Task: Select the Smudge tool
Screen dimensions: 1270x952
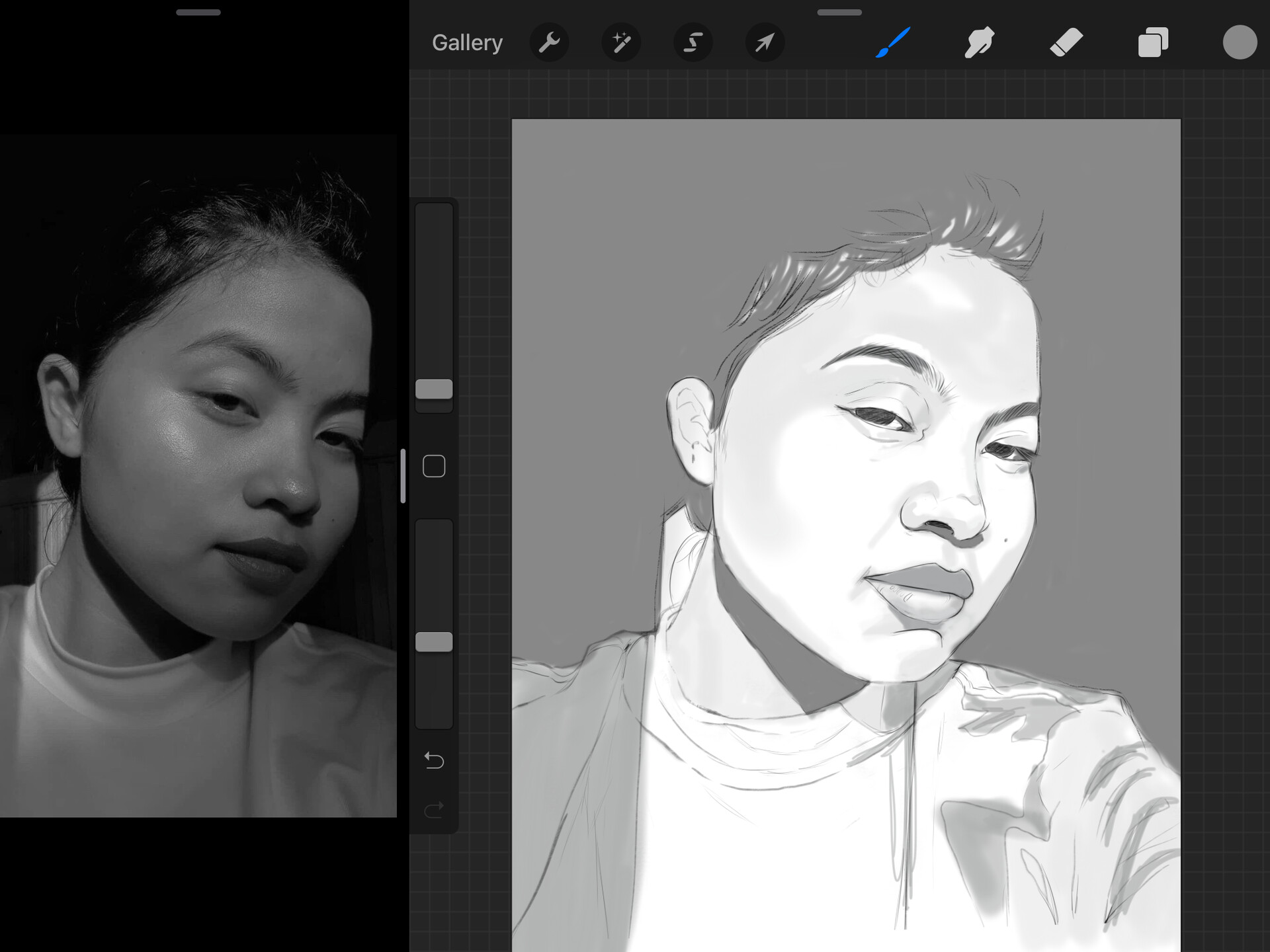Action: (x=980, y=43)
